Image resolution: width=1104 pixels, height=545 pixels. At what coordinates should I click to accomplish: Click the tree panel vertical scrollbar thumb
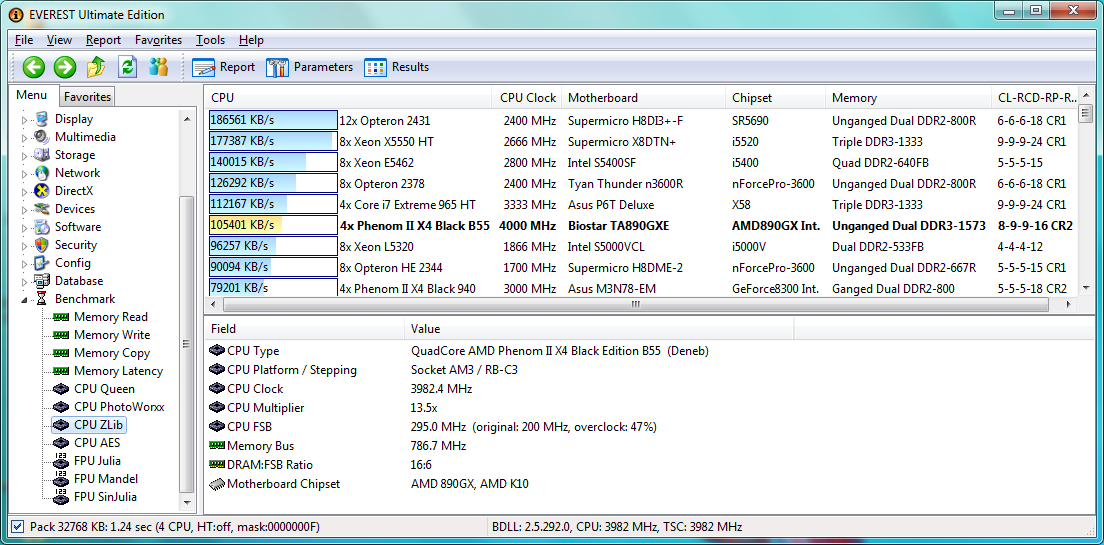(187, 344)
